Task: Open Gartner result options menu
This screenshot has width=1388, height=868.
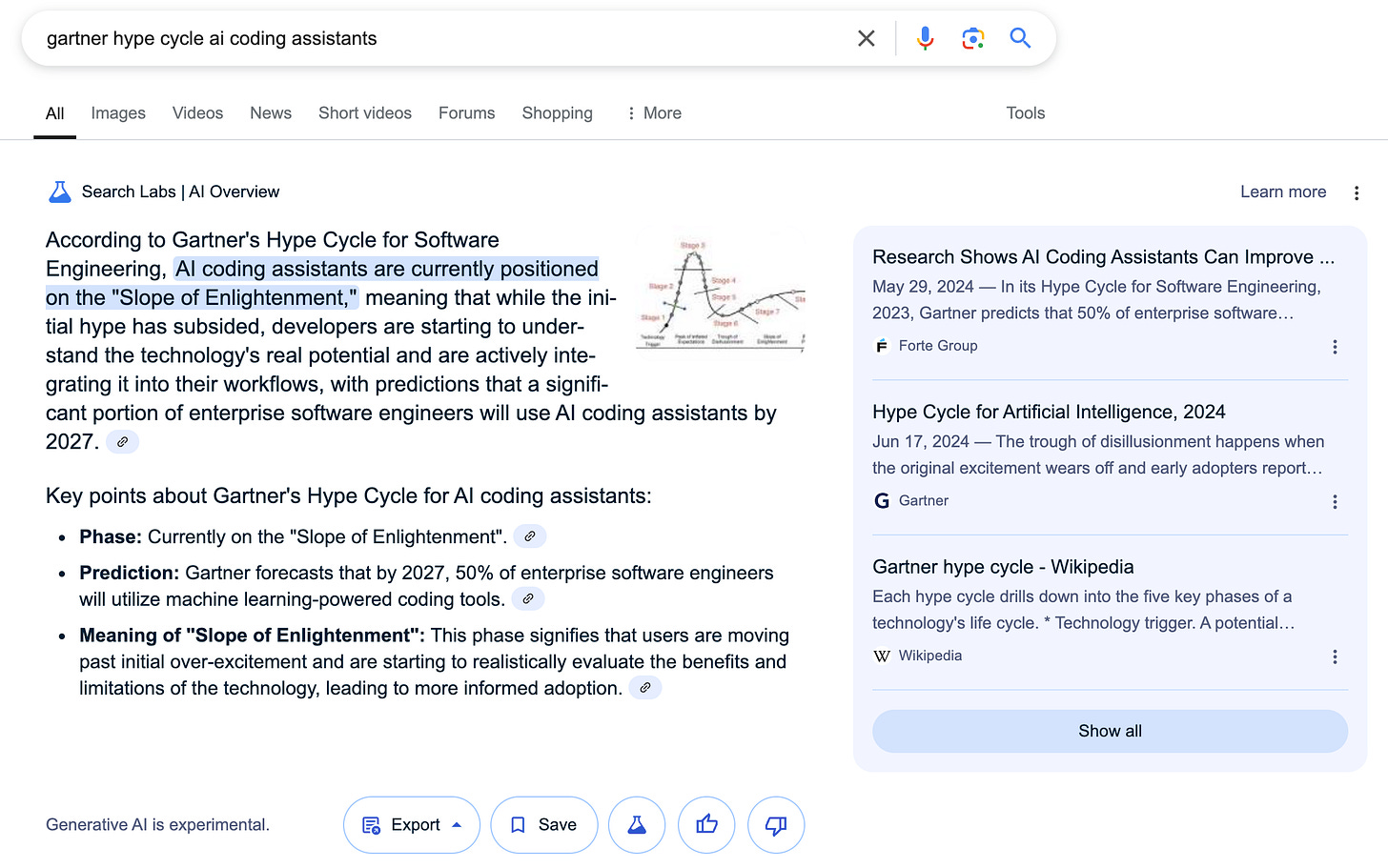Action: [1335, 502]
